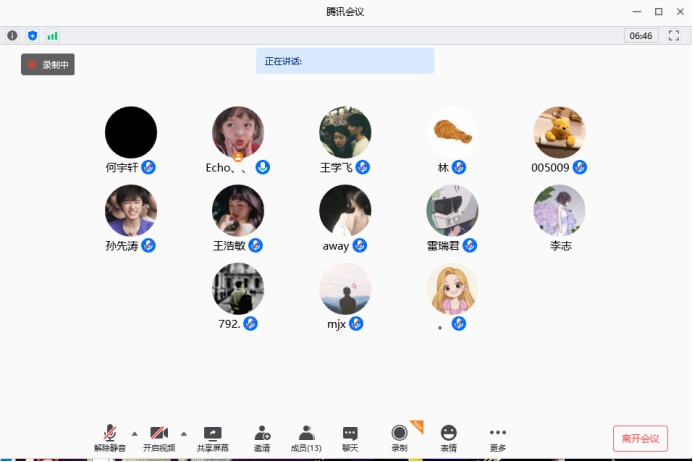This screenshot has height=462, width=693.
Task: Open the 成员(13) members list
Action: (306, 438)
